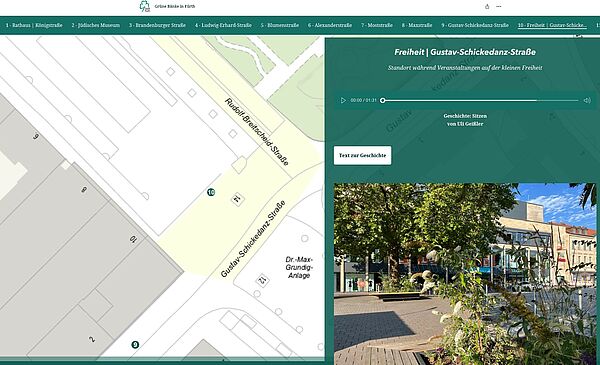Click the Freiheit location photo
This screenshot has height=365, width=600.
point(465,274)
